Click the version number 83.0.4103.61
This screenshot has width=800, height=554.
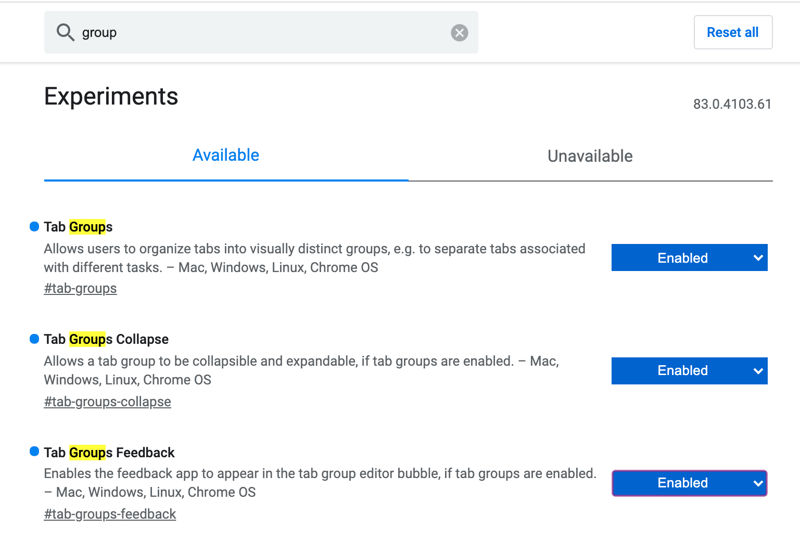[732, 104]
